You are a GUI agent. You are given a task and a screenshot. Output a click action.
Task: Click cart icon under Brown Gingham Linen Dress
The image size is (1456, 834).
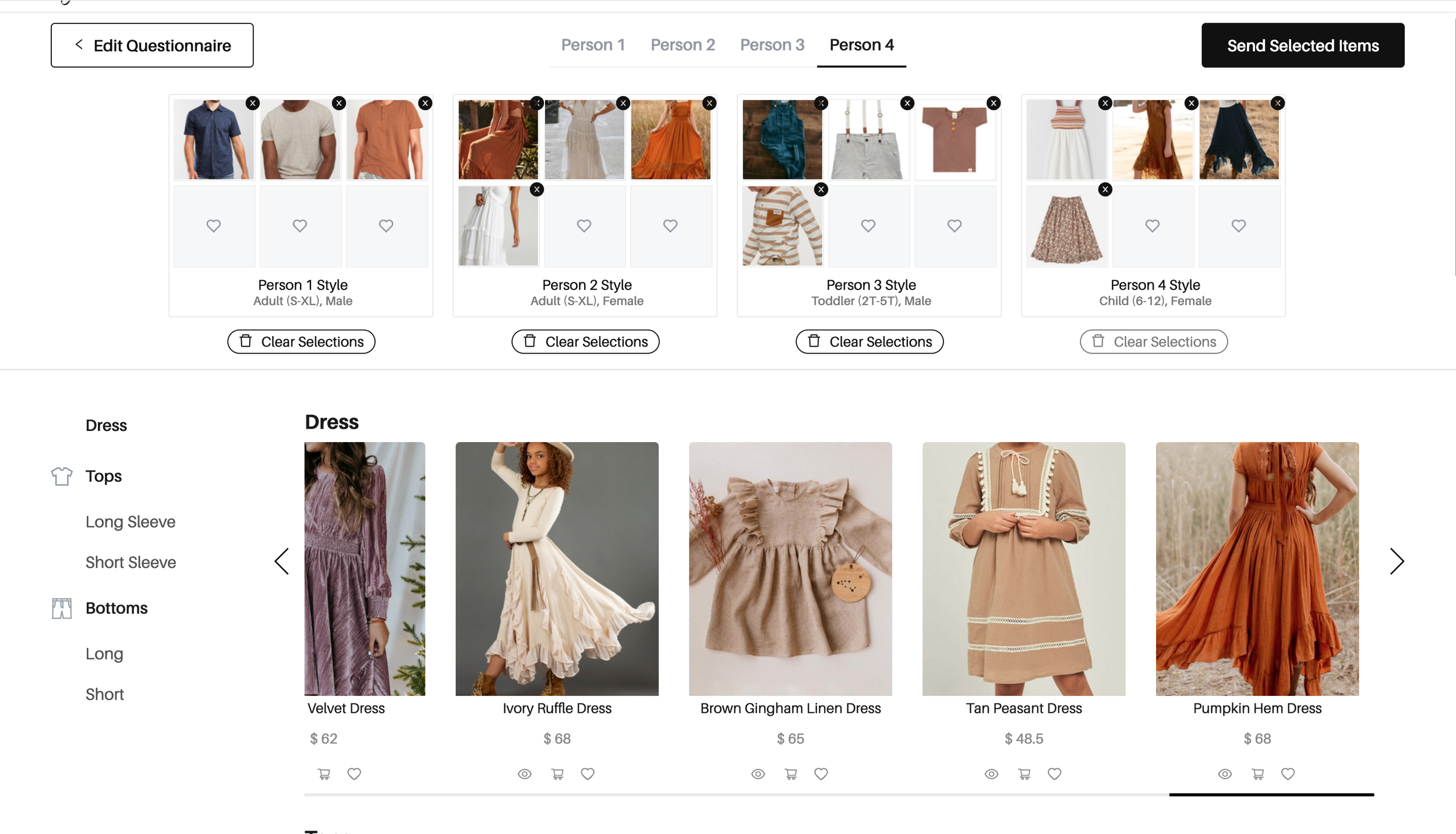point(790,774)
